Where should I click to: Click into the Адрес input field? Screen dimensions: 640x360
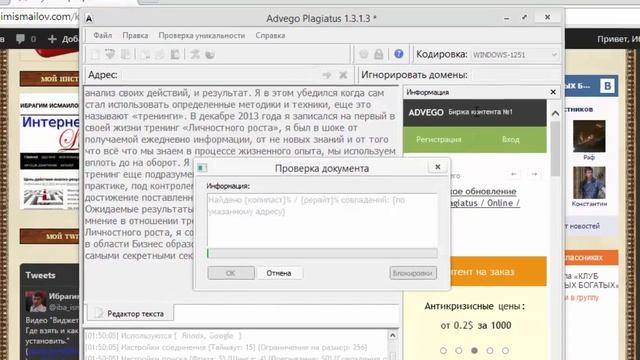[220, 75]
